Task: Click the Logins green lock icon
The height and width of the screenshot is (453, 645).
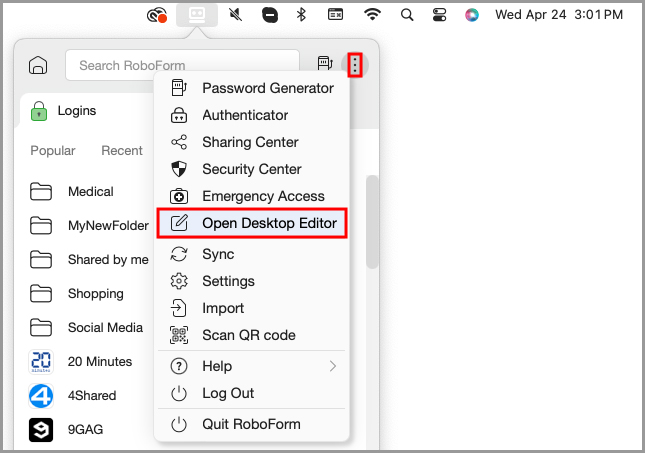Action: tap(39, 111)
